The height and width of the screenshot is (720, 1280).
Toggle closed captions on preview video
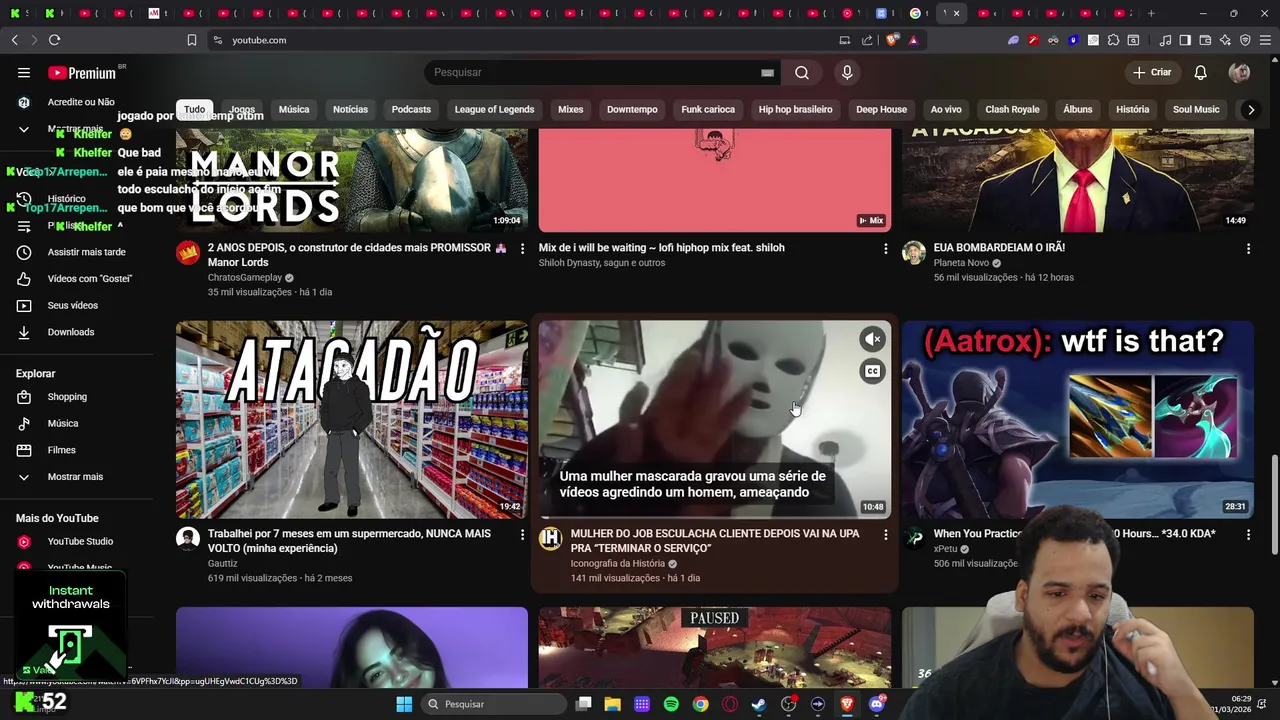pos(872,372)
